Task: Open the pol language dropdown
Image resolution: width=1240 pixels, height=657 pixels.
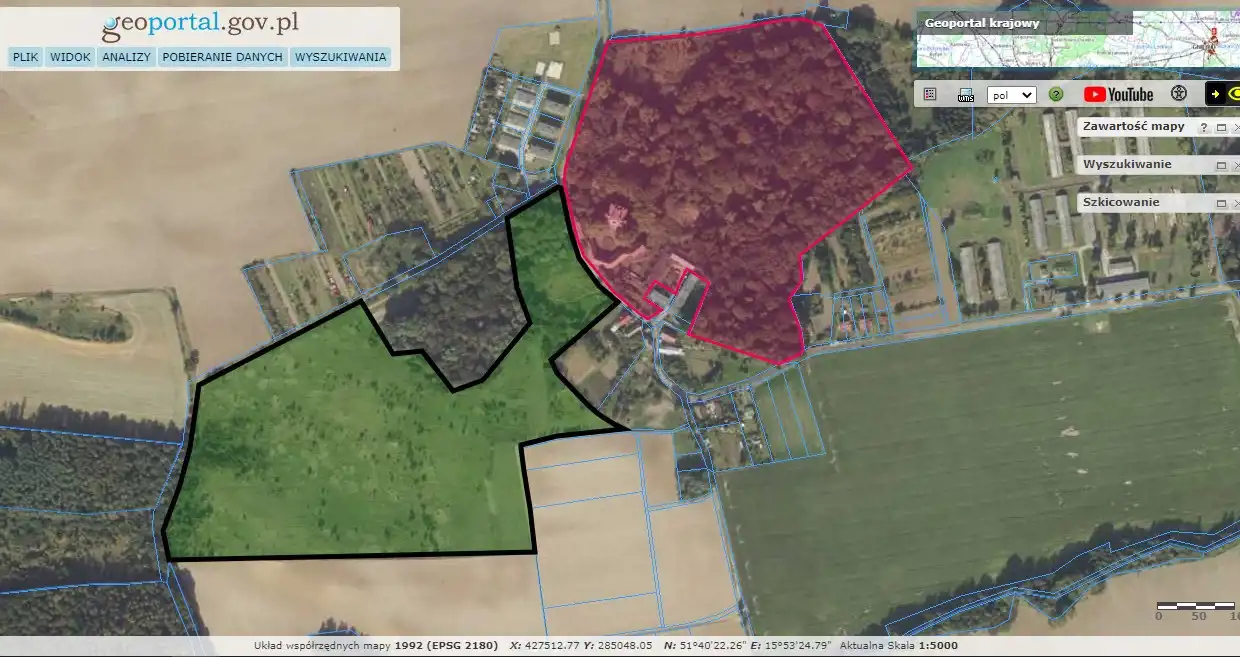Action: tap(1011, 95)
